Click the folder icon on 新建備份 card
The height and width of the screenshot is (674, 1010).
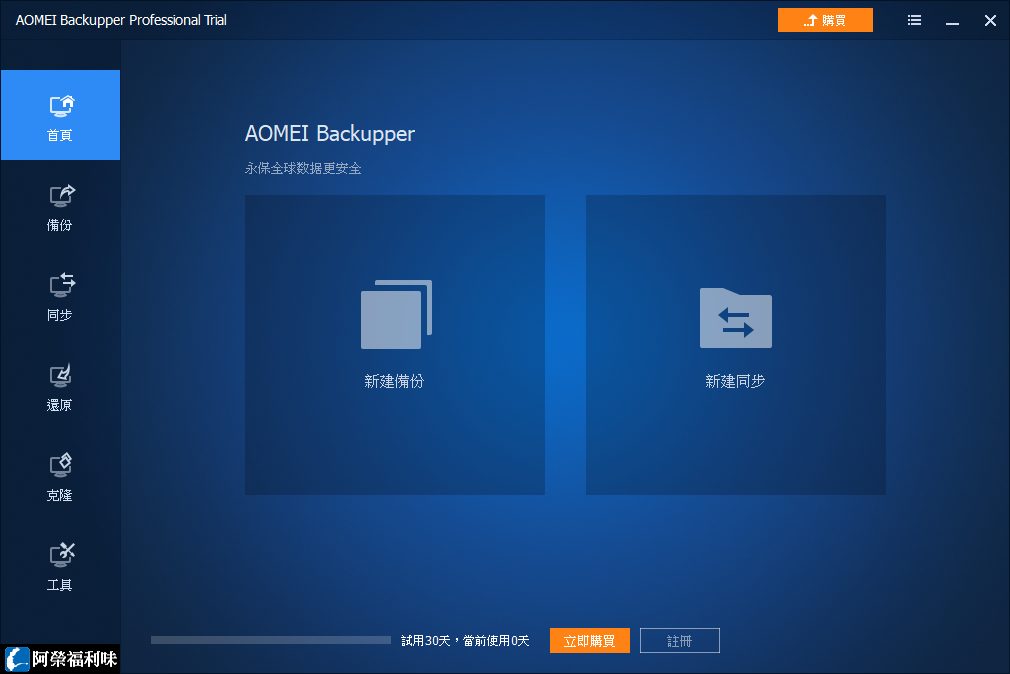pyautogui.click(x=394, y=313)
